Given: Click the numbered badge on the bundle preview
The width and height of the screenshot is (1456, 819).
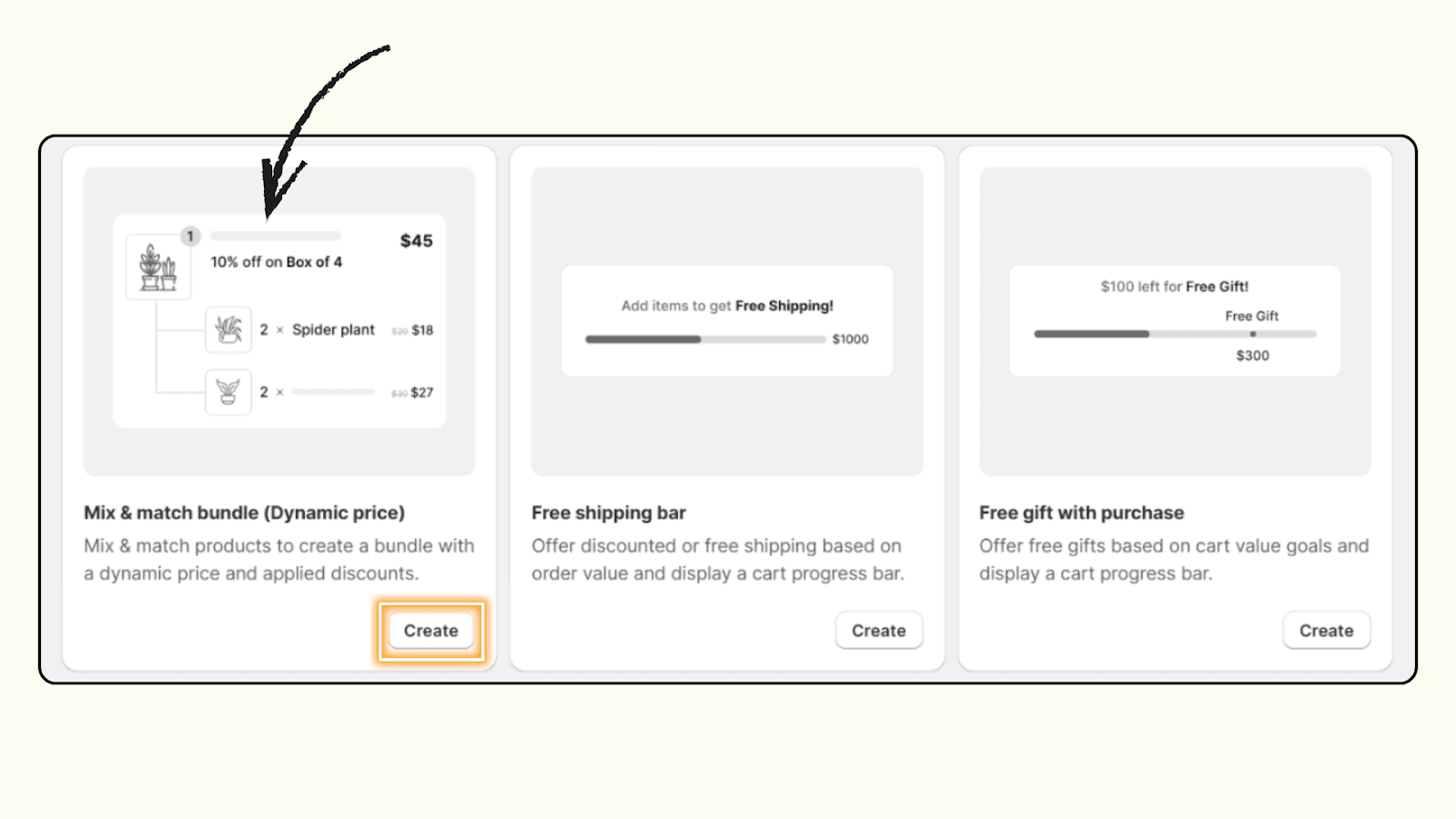Looking at the screenshot, I should coord(190,236).
